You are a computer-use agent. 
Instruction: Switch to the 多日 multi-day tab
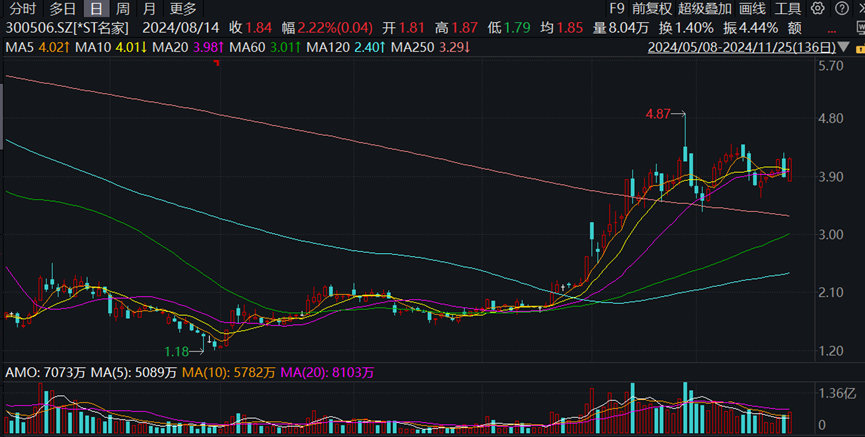(x=63, y=8)
